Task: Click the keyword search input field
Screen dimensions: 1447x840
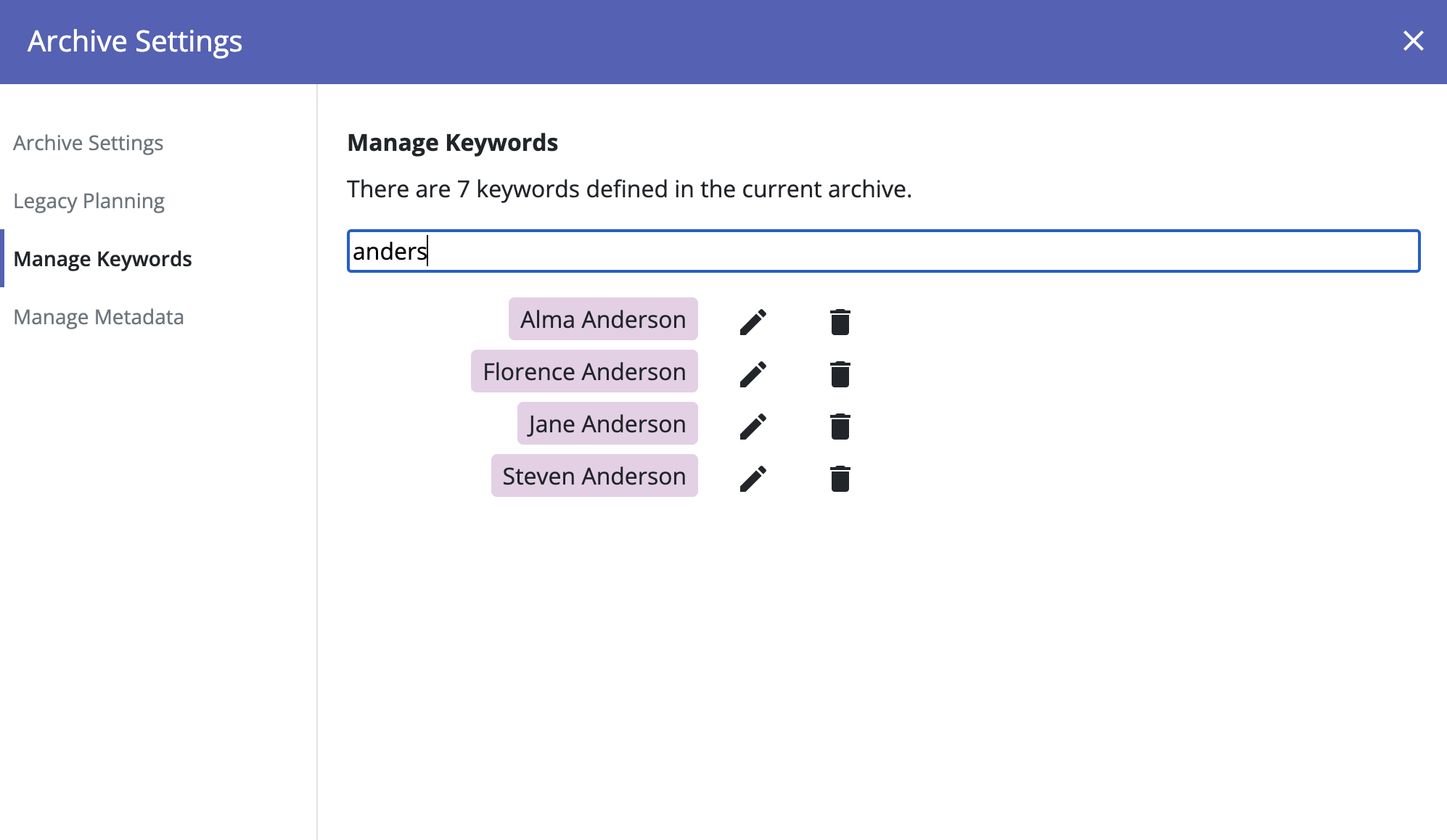Action: click(x=882, y=251)
